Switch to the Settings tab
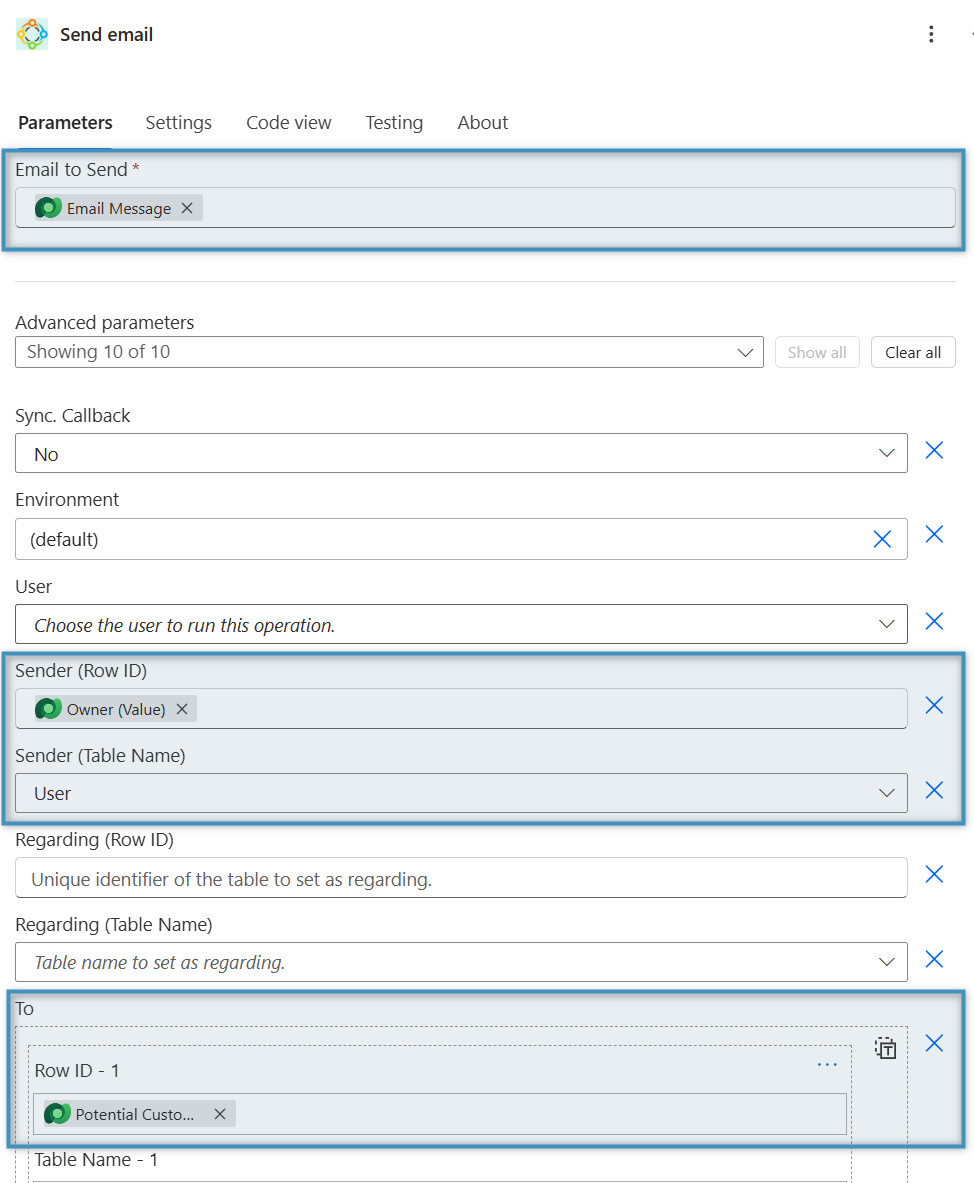Viewport: 974px width, 1183px height. pos(178,123)
